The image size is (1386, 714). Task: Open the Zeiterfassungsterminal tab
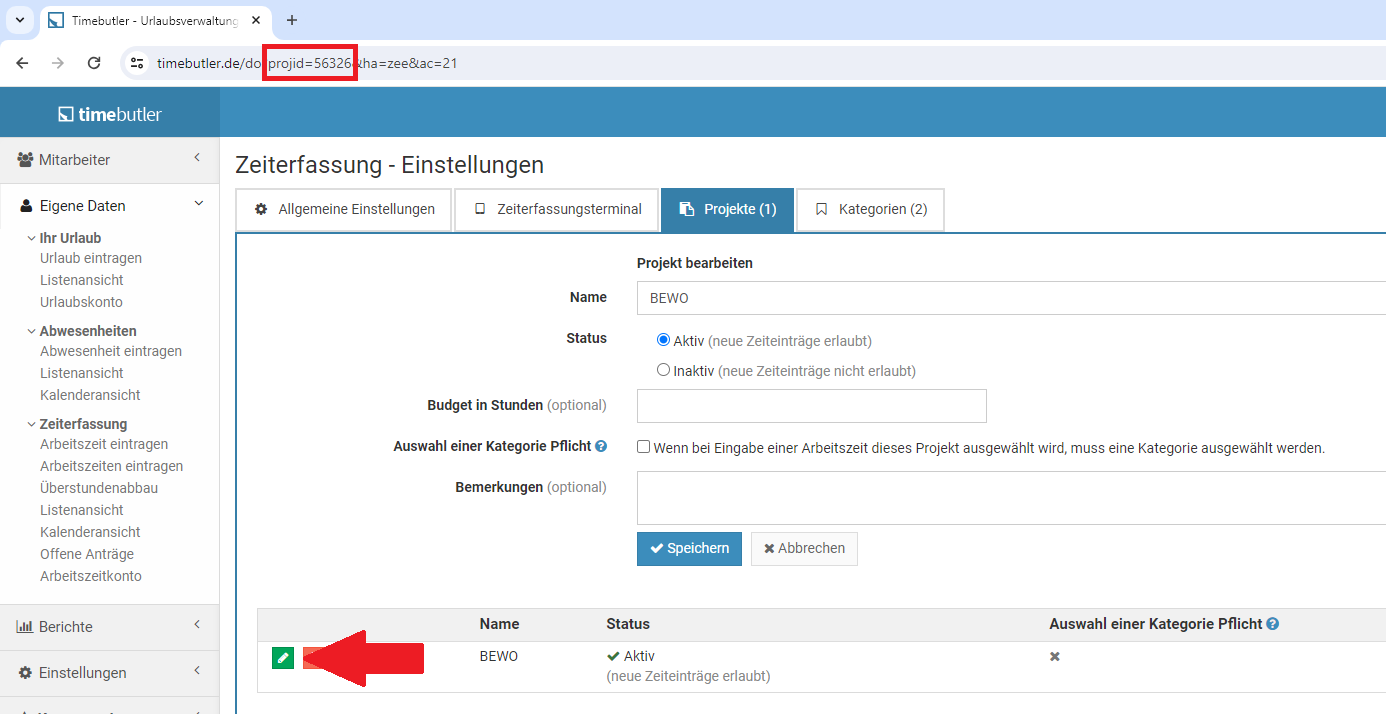556,209
